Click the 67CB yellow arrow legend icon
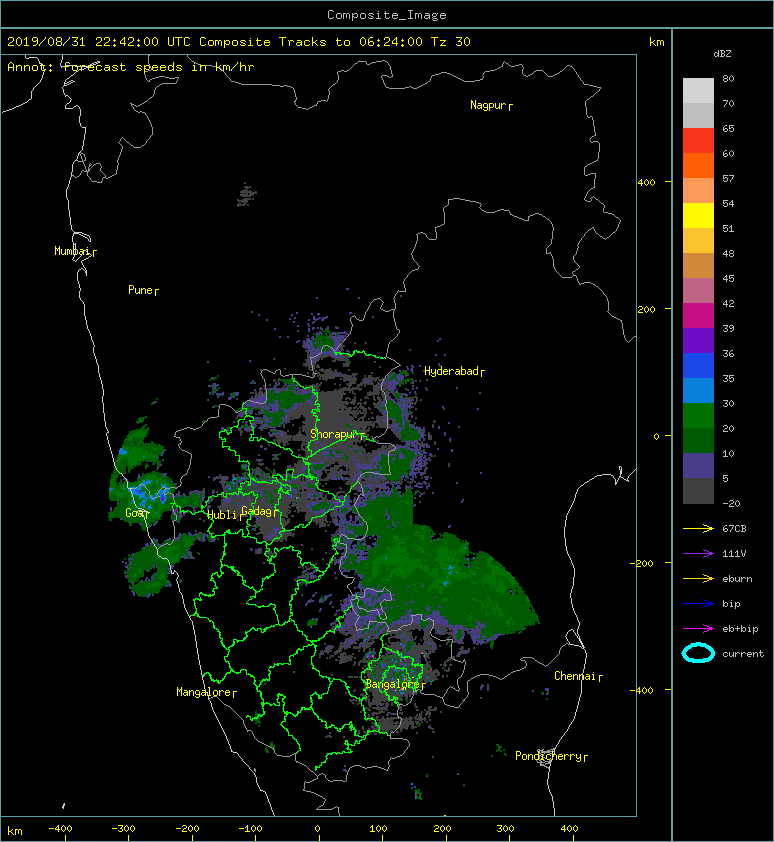 tap(698, 528)
